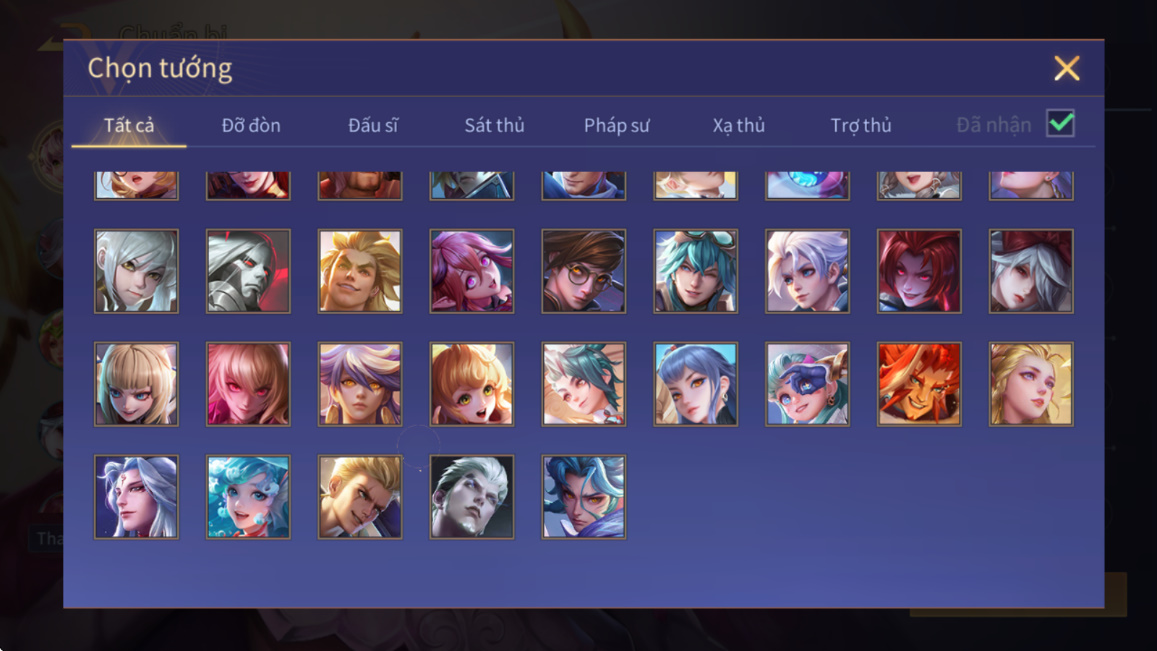Open the Đấu sĩ tab
Viewport: 1157px width, 651px height.
tap(373, 125)
